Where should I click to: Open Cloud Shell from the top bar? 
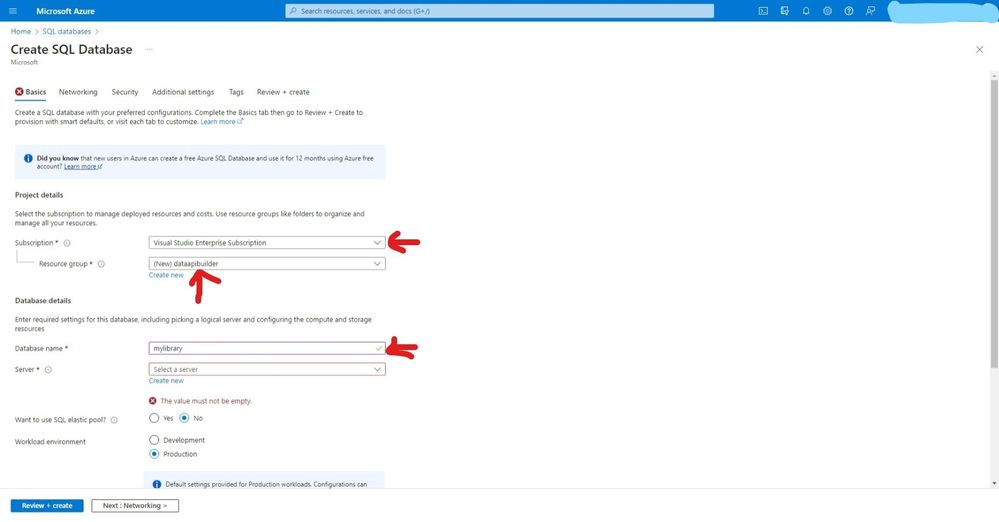763,11
